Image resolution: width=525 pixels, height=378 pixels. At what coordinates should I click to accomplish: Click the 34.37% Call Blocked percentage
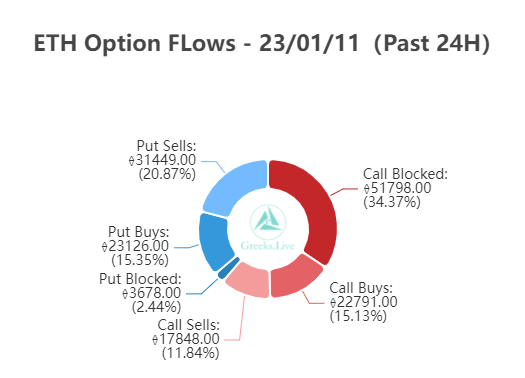(x=392, y=202)
